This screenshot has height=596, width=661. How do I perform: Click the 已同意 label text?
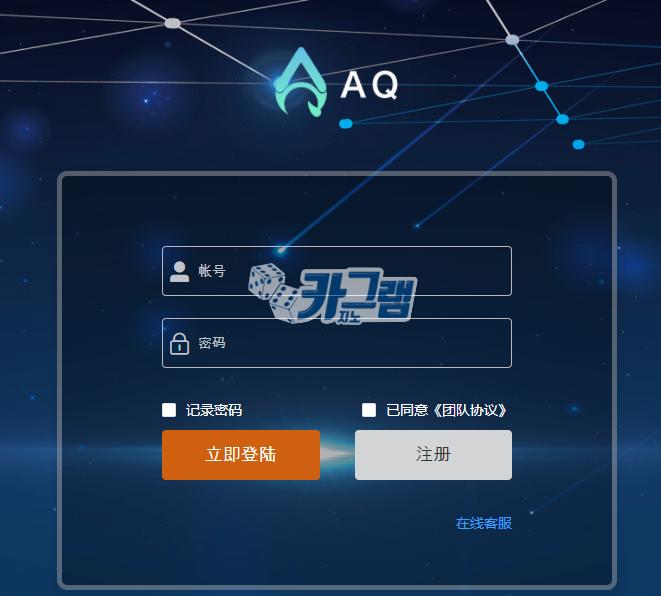pos(407,410)
